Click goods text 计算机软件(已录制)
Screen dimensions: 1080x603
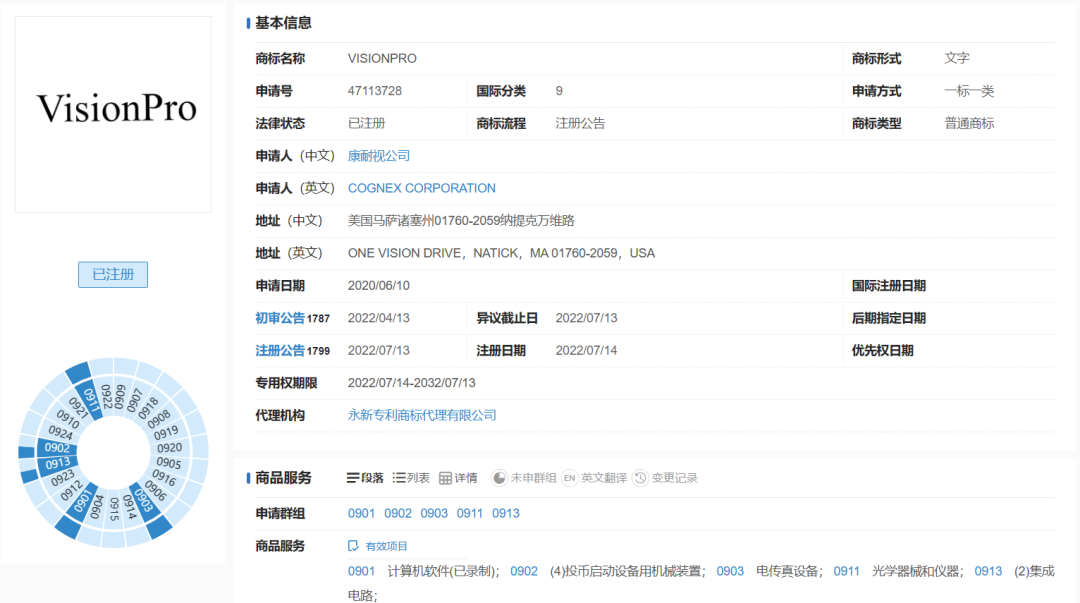tap(444, 571)
